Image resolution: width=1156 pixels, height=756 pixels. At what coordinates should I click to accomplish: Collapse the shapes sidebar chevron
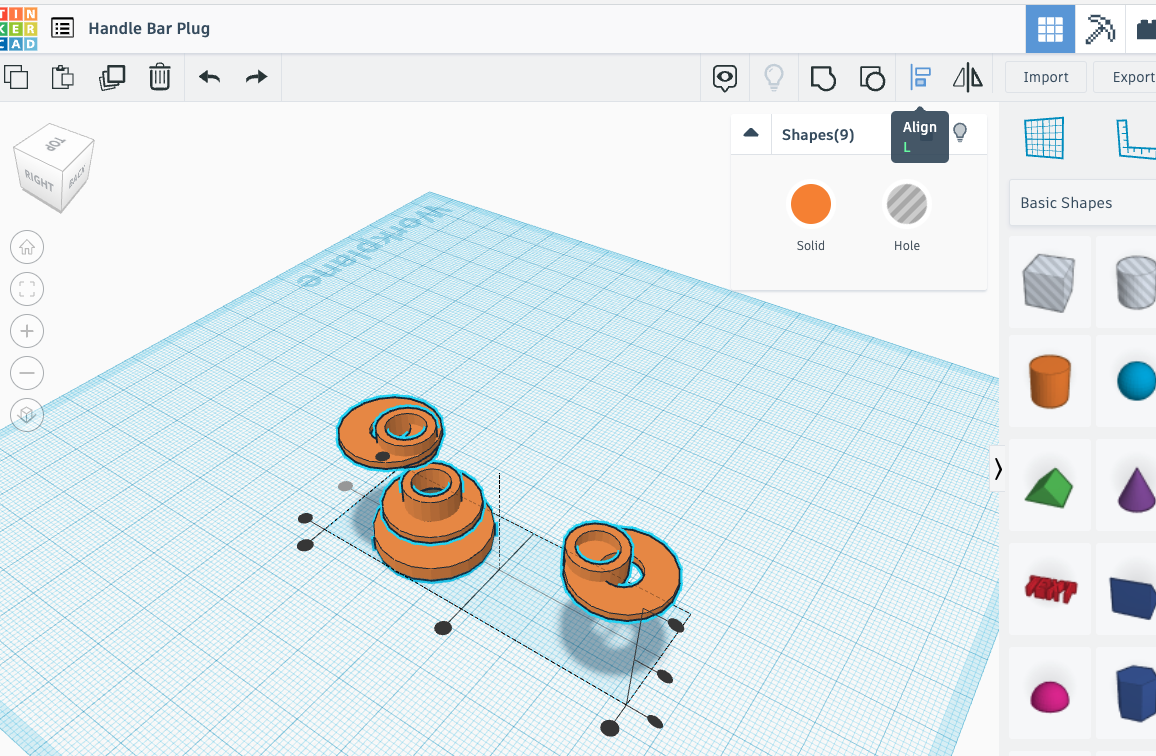coord(997,469)
